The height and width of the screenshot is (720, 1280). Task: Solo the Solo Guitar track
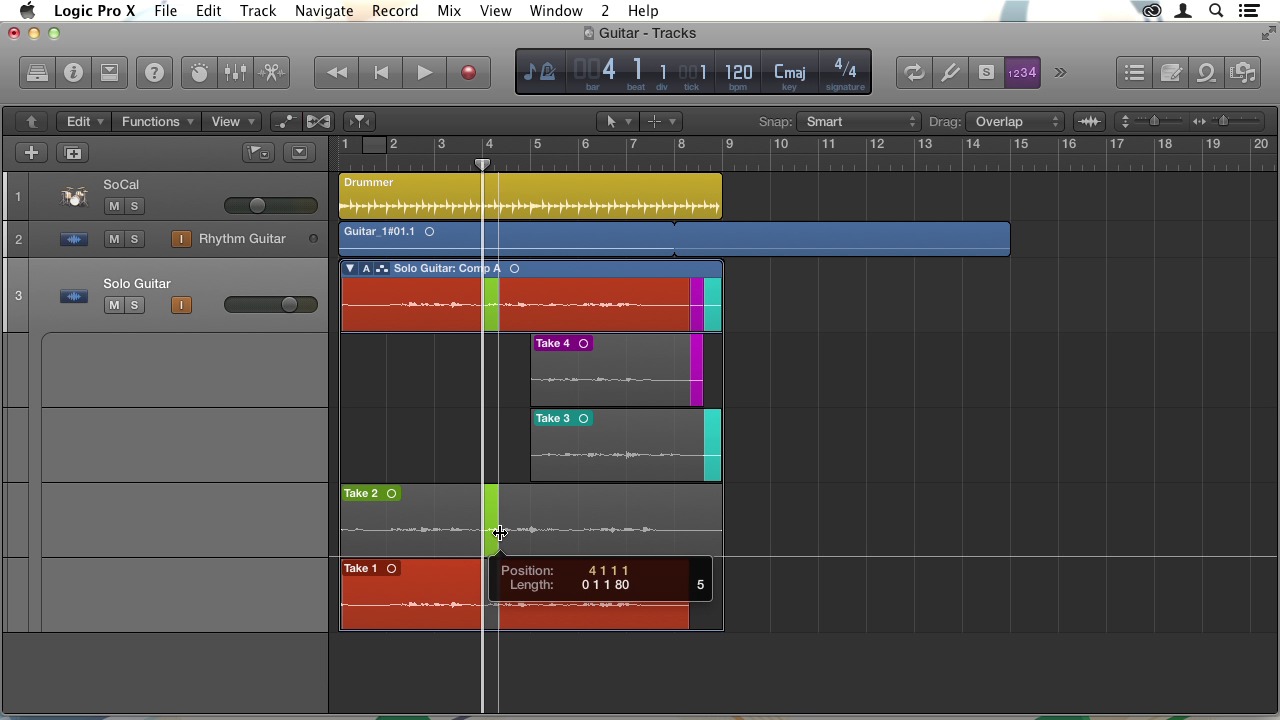point(134,305)
